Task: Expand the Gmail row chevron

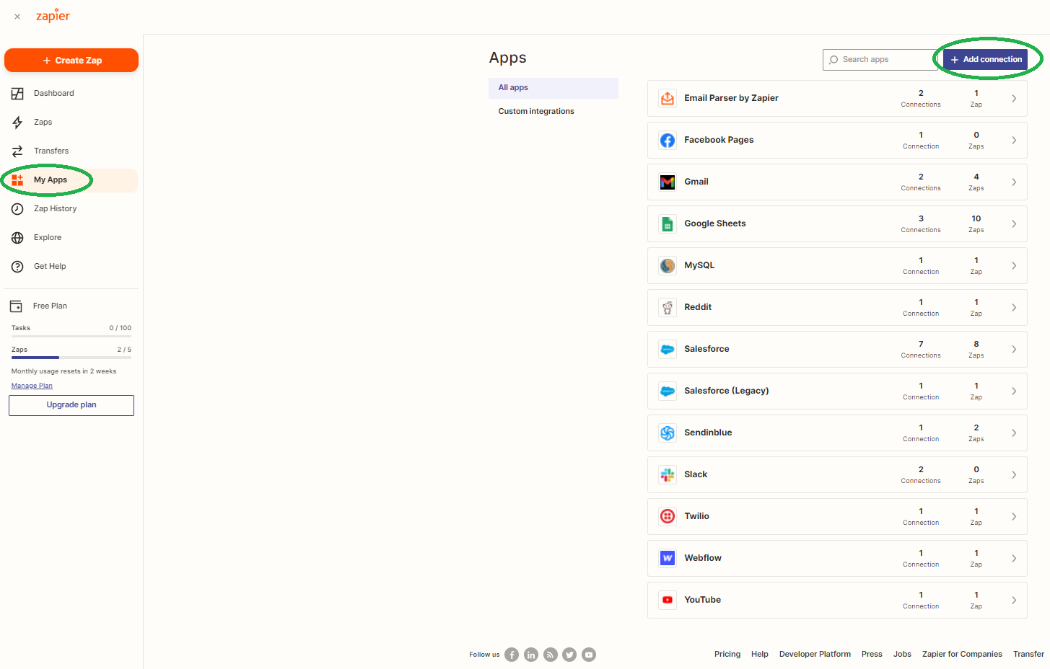Action: coord(1014,182)
